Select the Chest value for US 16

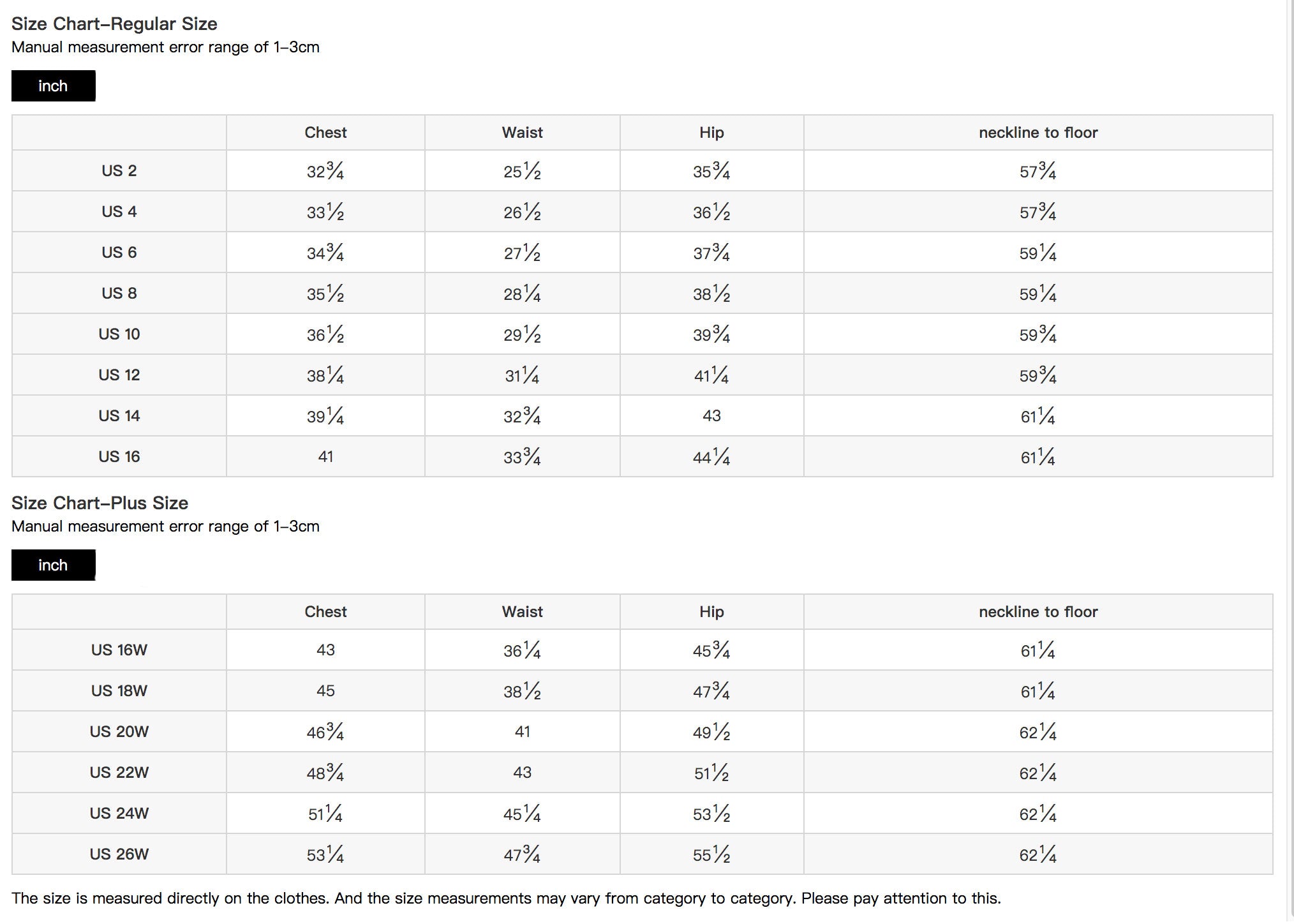pyautogui.click(x=325, y=457)
